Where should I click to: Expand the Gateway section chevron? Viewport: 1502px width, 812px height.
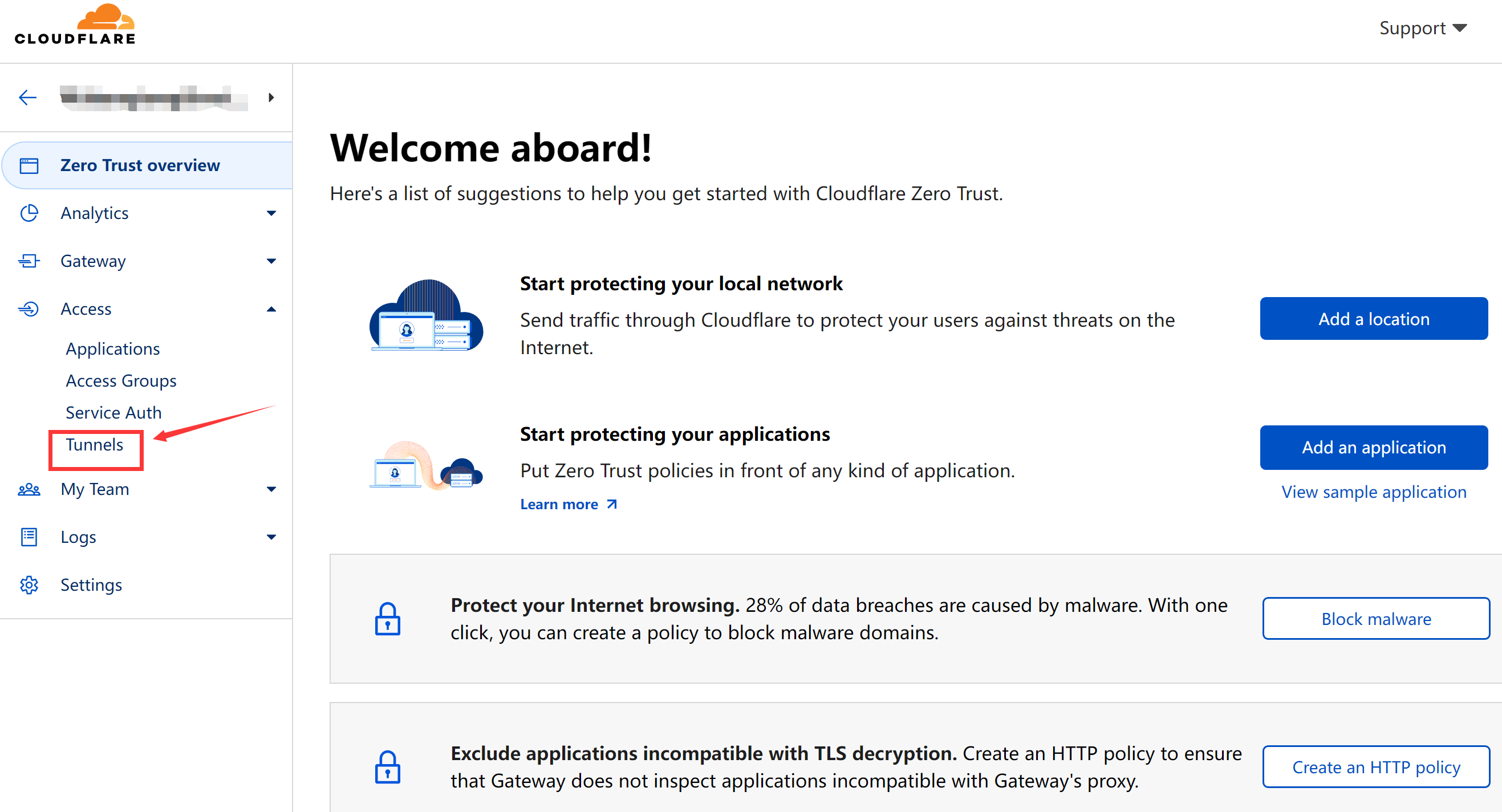pyautogui.click(x=271, y=261)
